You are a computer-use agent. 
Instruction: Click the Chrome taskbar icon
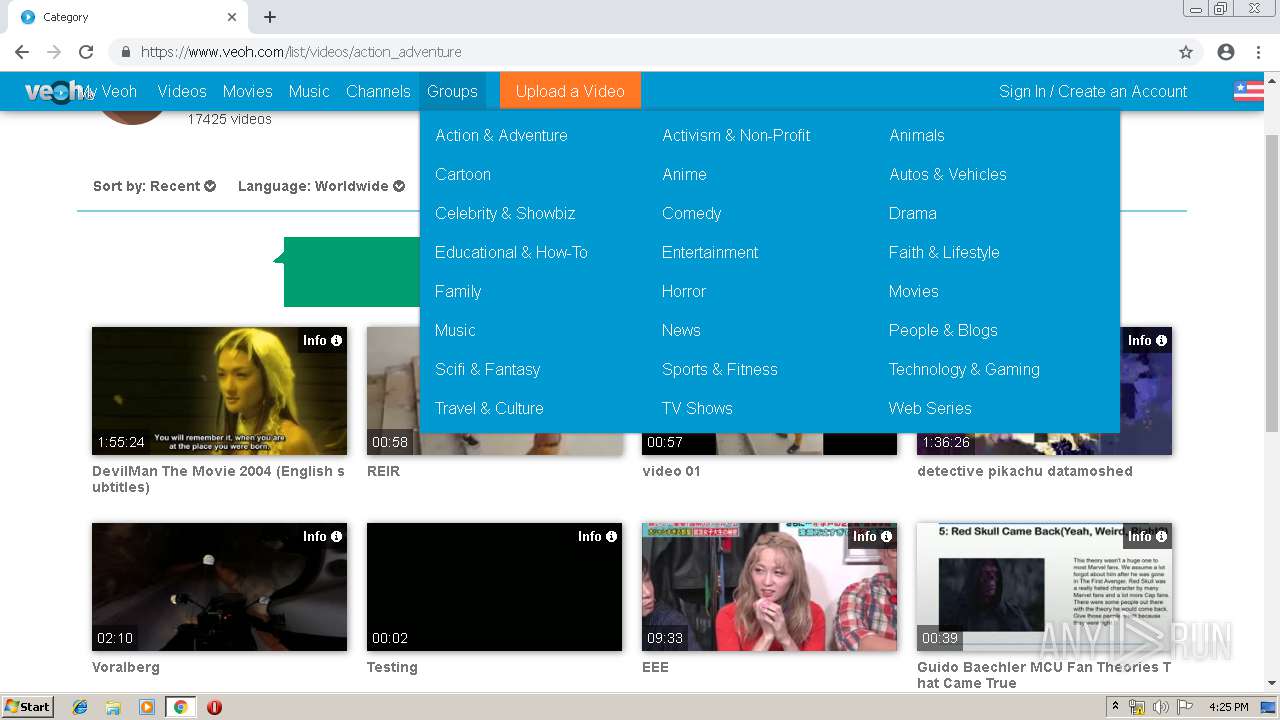180,707
